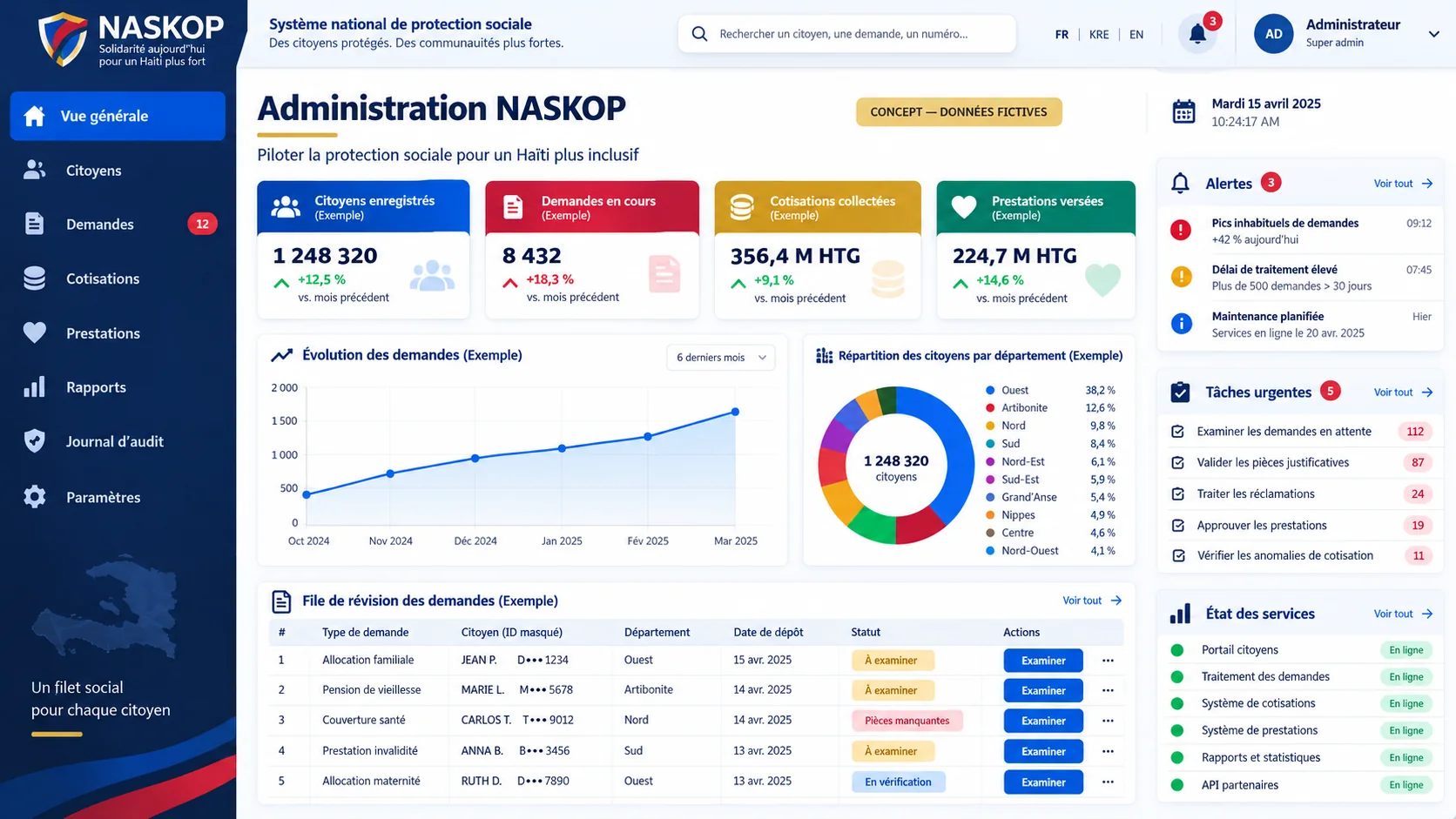Click the Évolution des demandes trend icon
Screen dimensions: 1456x819
coord(281,355)
